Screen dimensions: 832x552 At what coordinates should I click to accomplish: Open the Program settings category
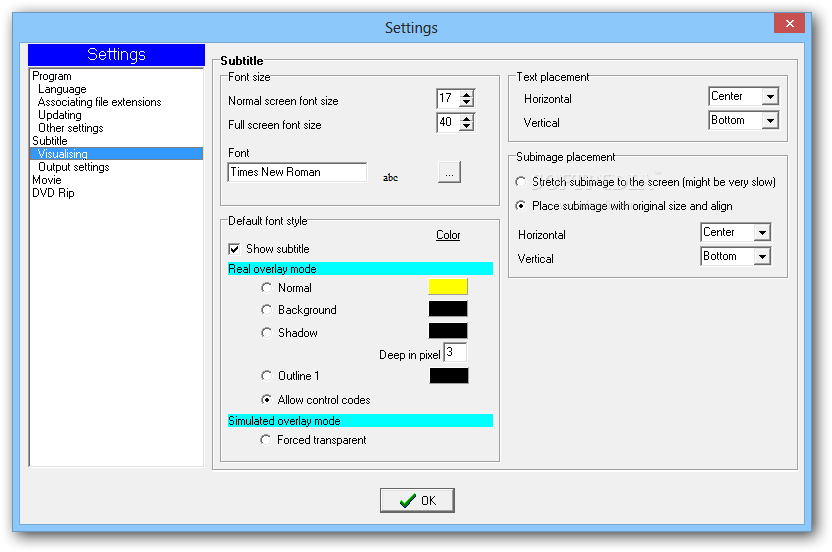pos(52,76)
